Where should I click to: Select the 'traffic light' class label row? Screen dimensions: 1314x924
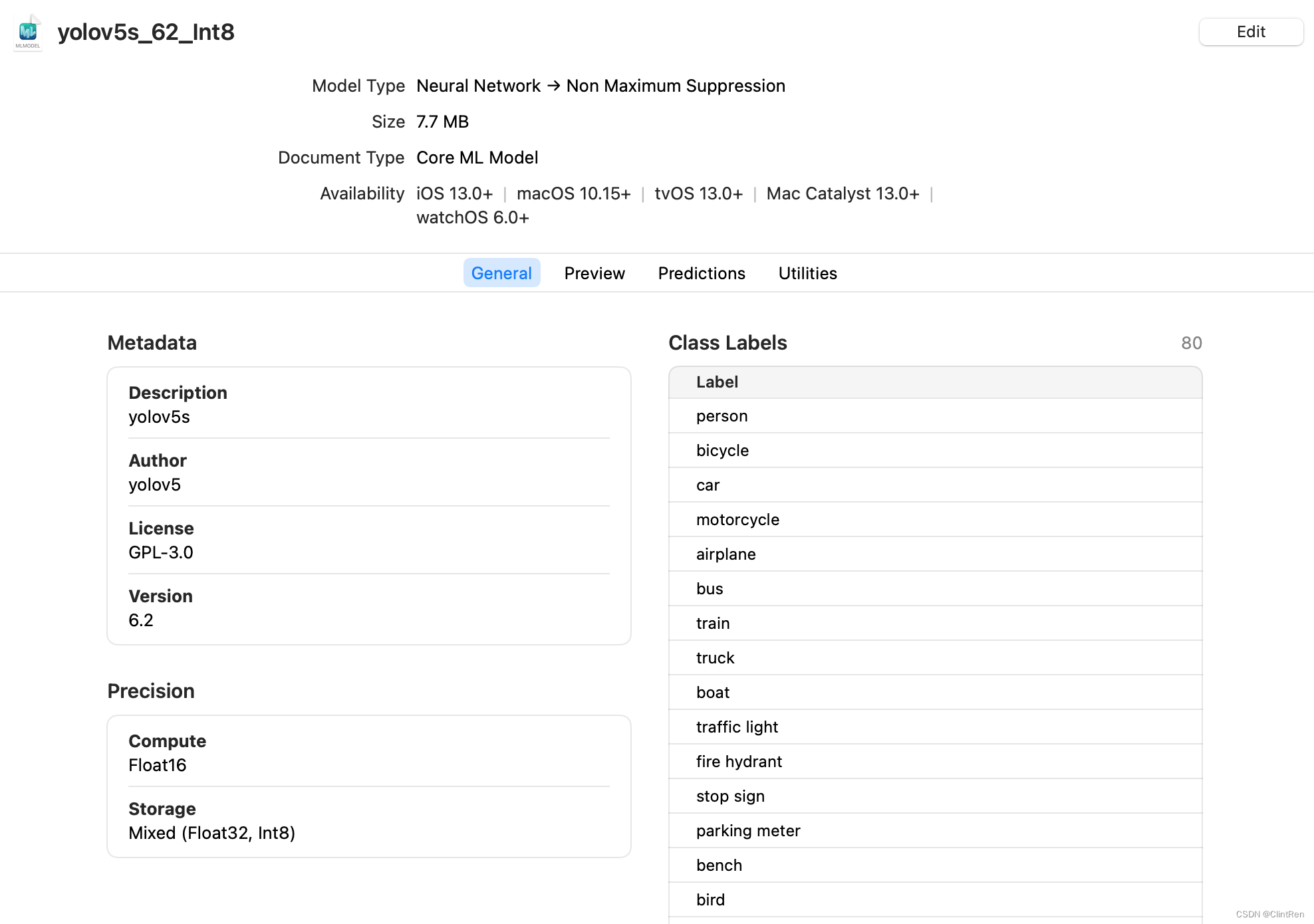(x=935, y=727)
